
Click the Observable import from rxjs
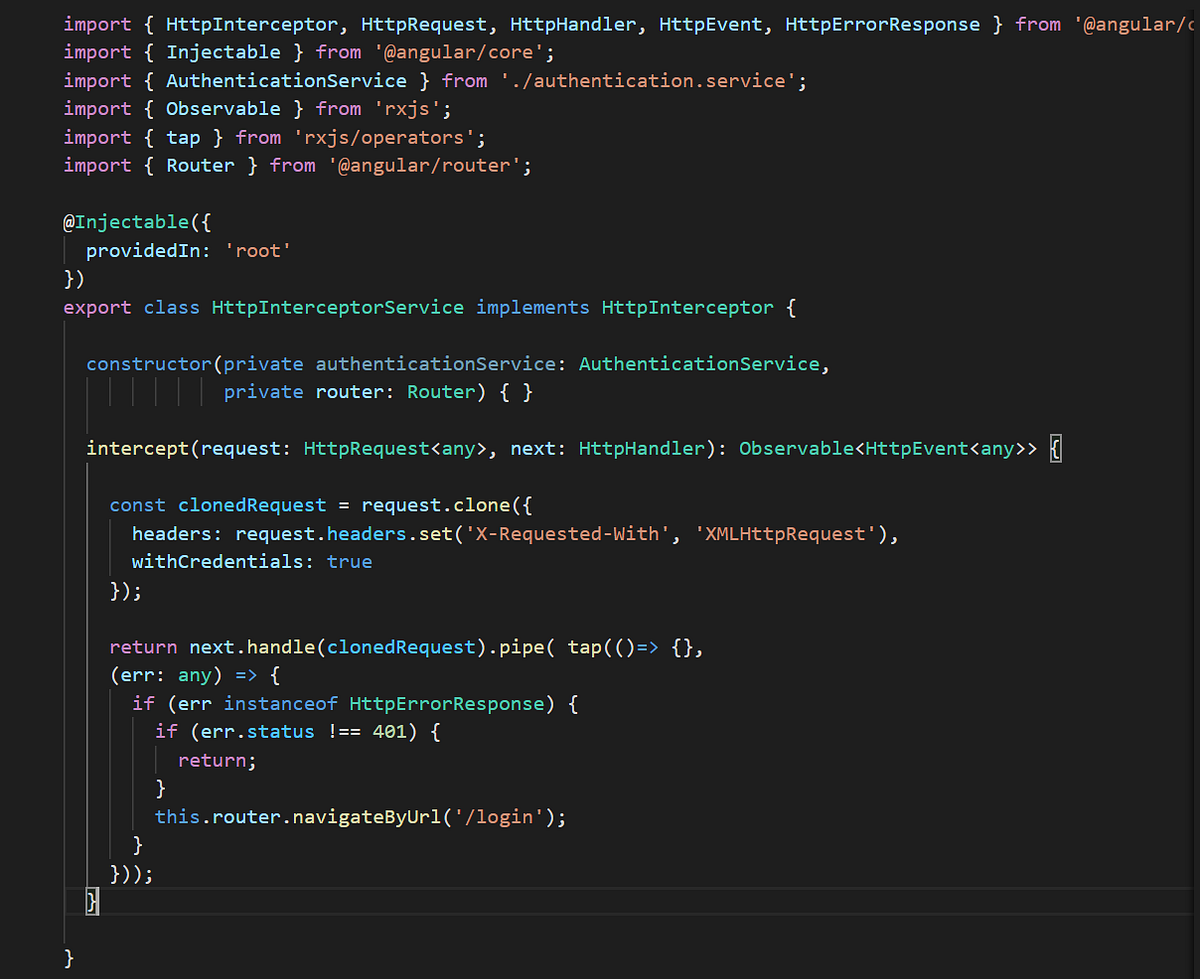click(223, 108)
